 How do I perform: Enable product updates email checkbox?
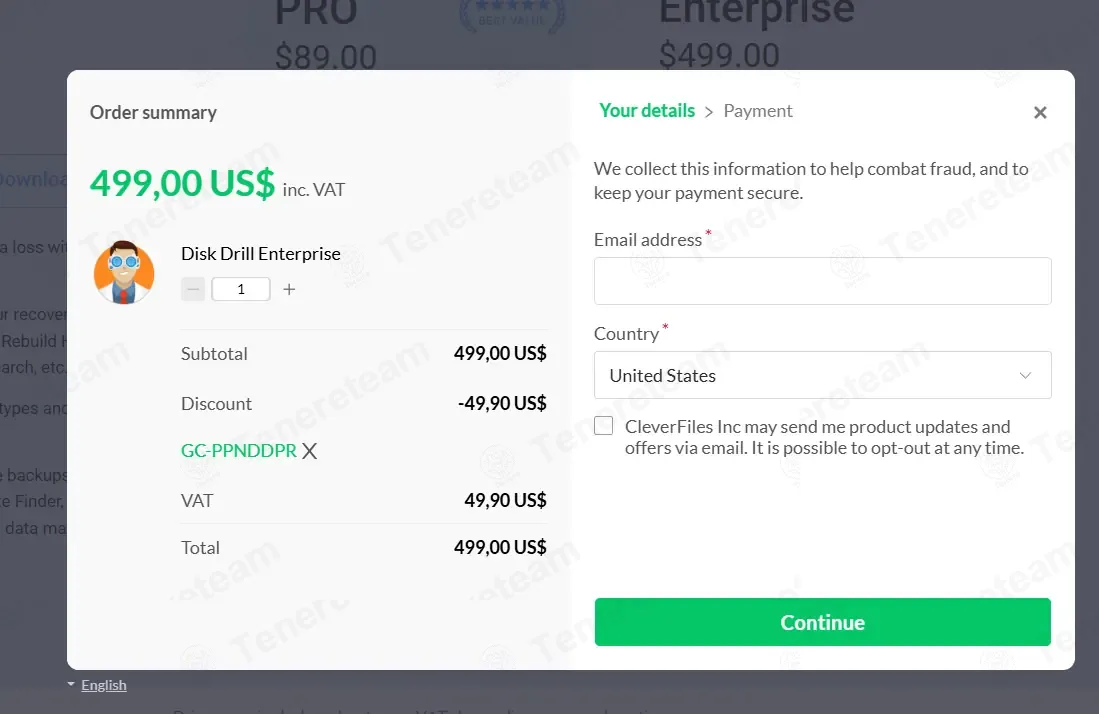click(604, 426)
